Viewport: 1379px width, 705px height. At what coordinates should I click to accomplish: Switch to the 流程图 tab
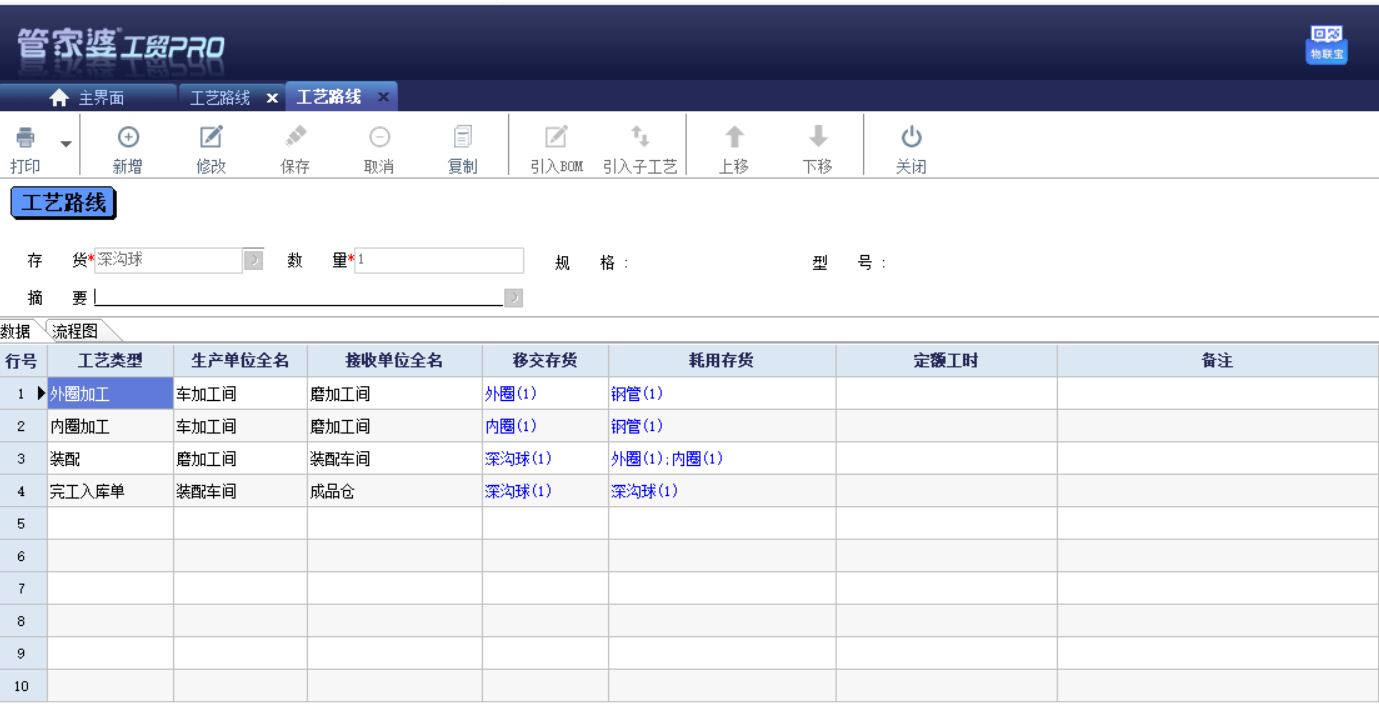76,331
